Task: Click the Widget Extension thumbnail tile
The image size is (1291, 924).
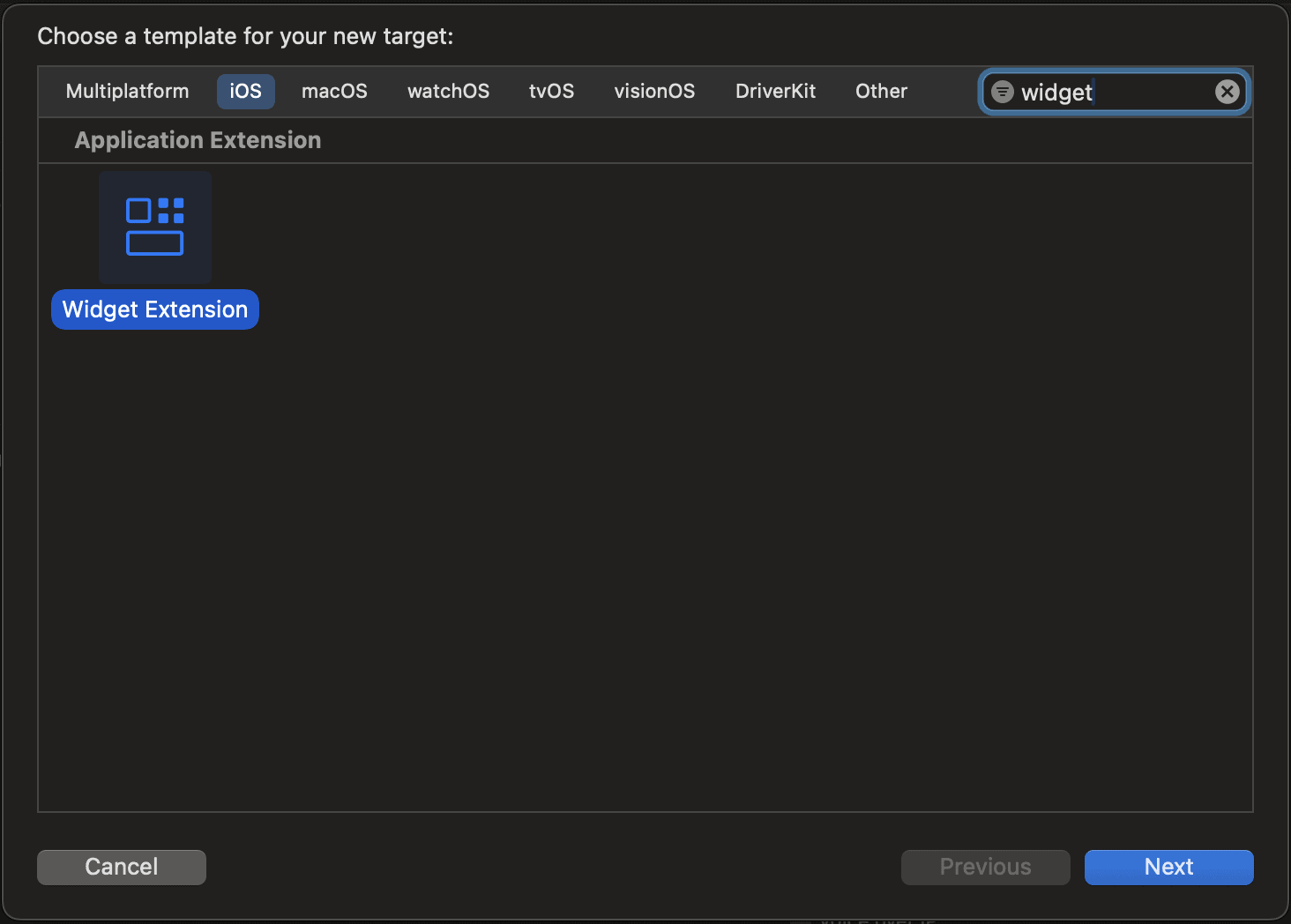Action: point(154,227)
